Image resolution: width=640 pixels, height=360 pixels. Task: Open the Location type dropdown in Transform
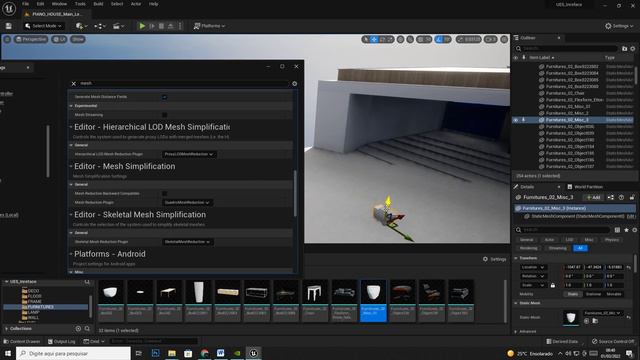pos(533,267)
